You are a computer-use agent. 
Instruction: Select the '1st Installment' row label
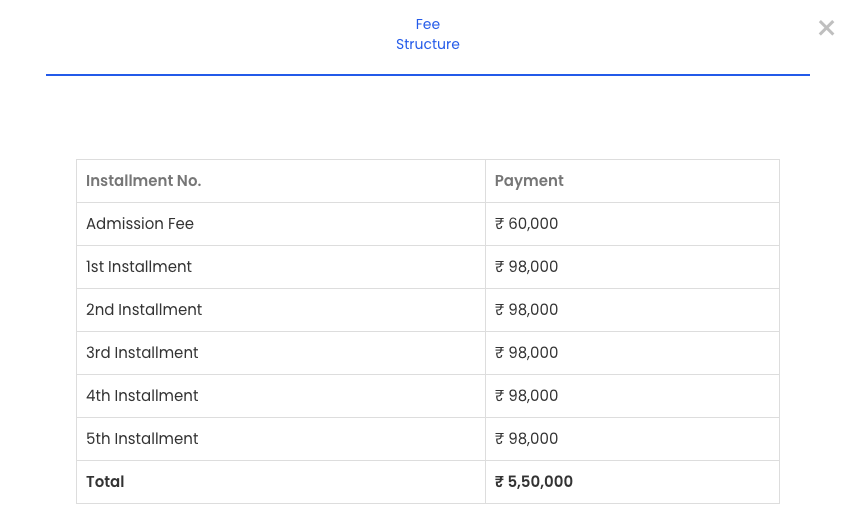(x=139, y=267)
